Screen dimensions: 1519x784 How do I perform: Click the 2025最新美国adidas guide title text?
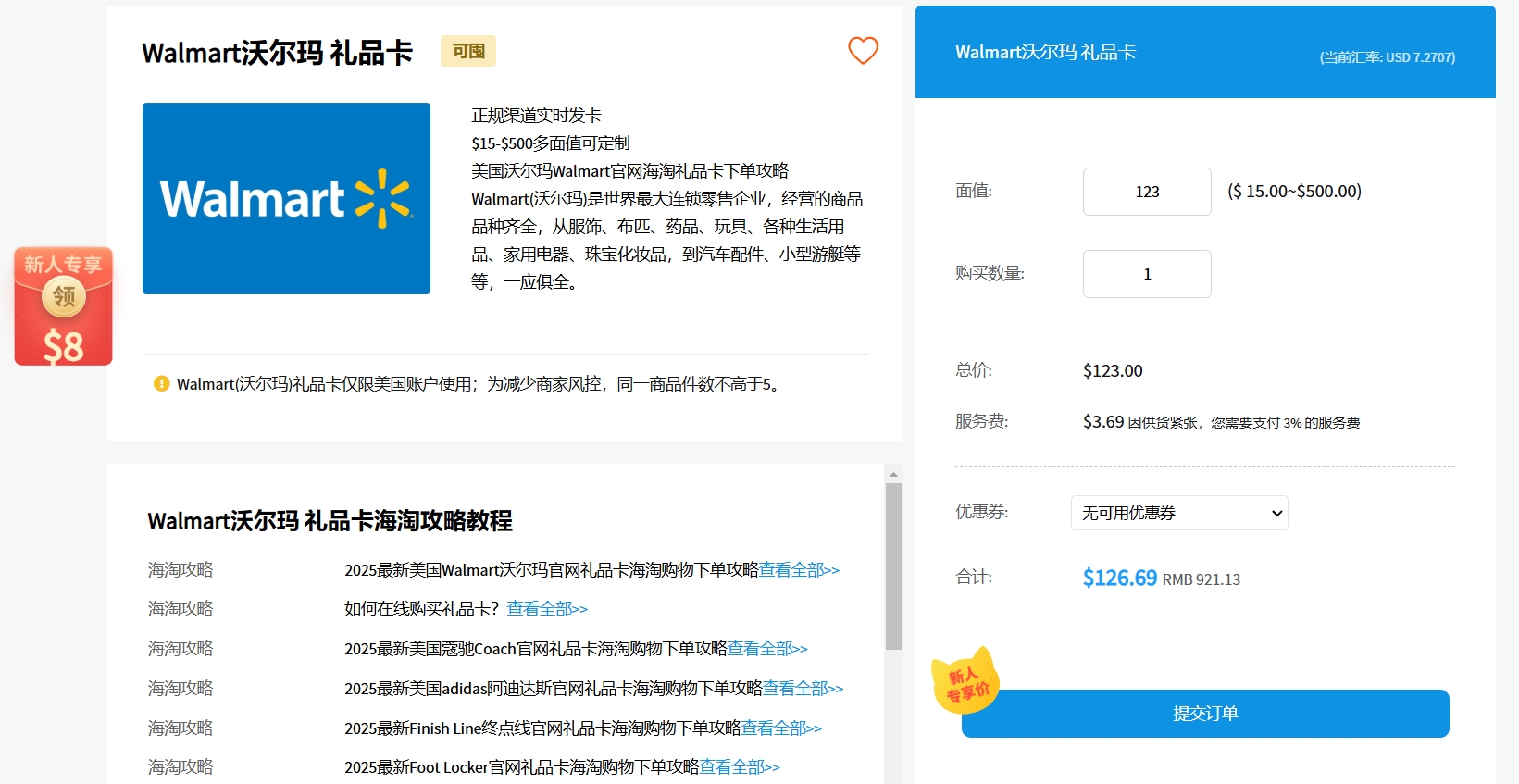[554, 689]
